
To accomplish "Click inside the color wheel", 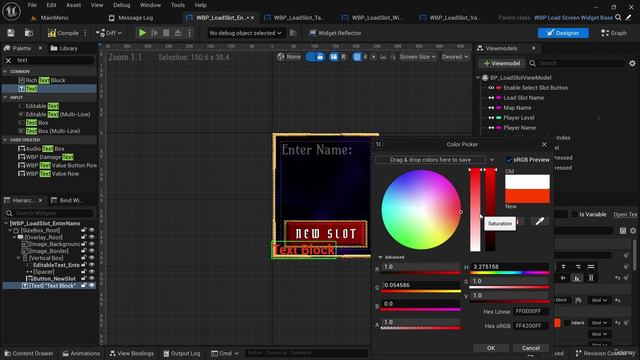I will click(x=421, y=210).
